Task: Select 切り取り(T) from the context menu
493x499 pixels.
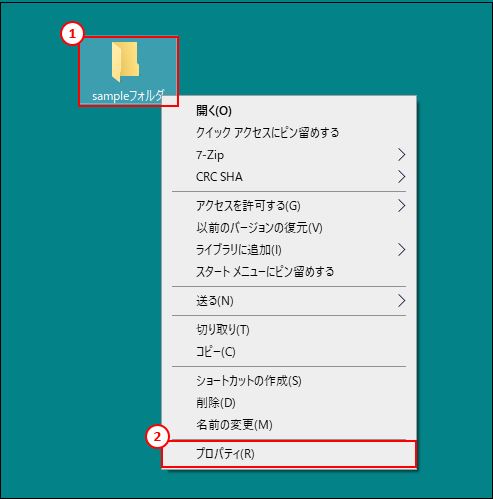Action: [x=289, y=330]
